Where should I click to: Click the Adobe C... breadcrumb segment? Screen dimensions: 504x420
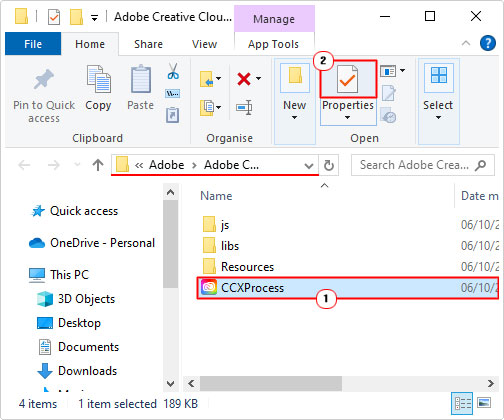click(231, 165)
